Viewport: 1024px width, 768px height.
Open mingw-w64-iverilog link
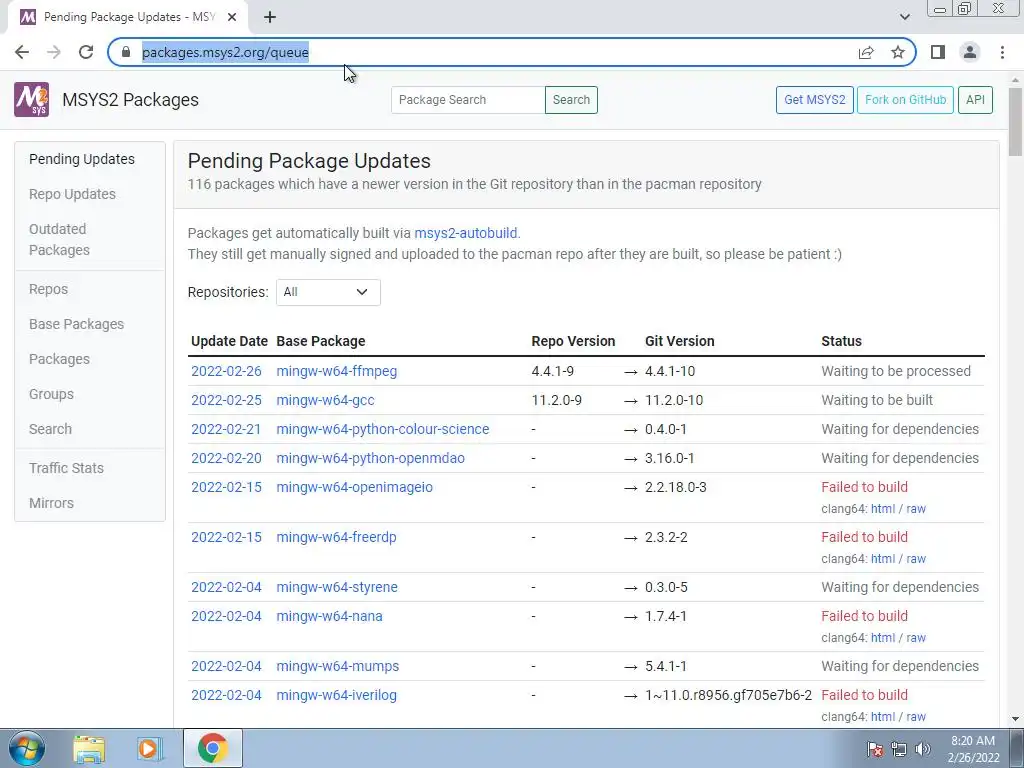click(336, 696)
